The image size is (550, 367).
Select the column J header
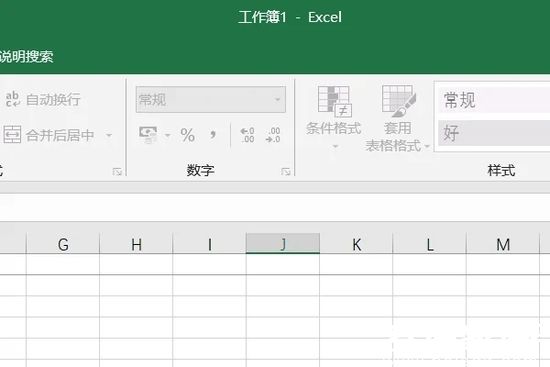pos(283,243)
